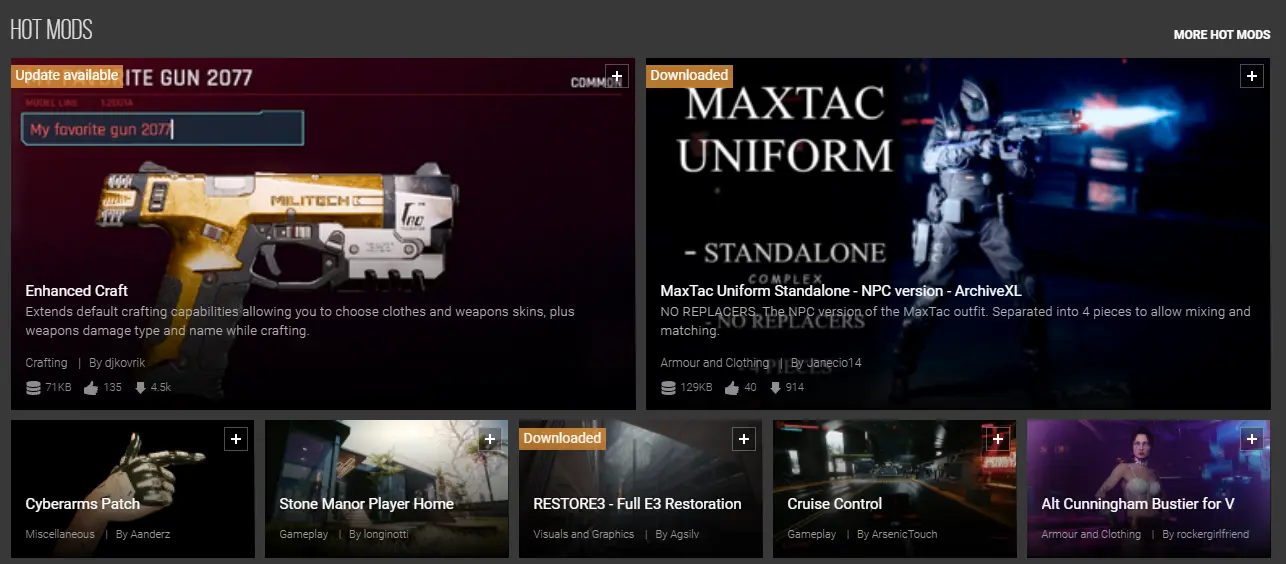Click 'Armour and Clothing' on Alt Cunningham card

click(1091, 534)
